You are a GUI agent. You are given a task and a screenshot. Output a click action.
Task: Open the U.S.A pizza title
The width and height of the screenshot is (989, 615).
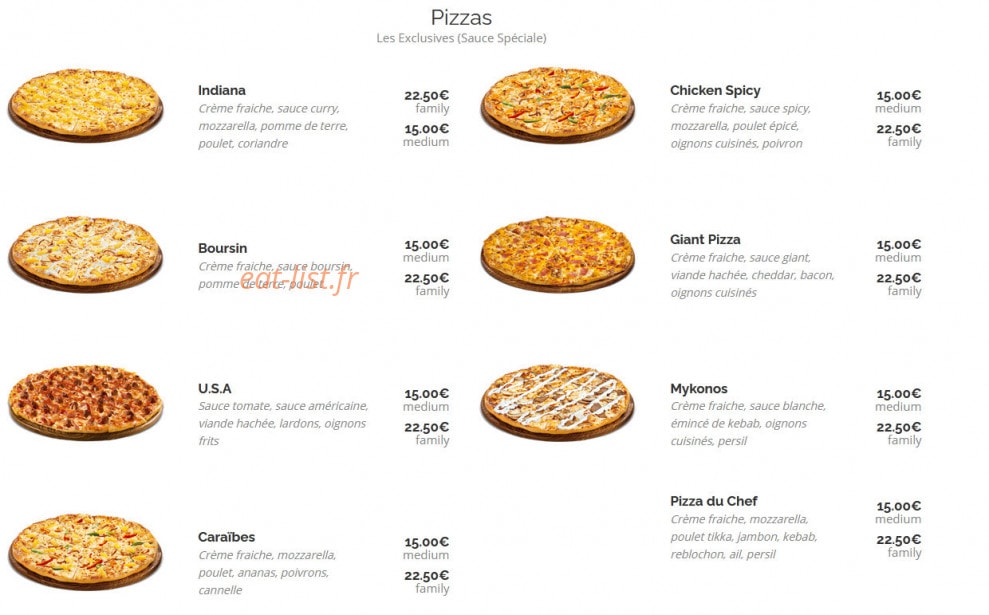[x=214, y=389]
